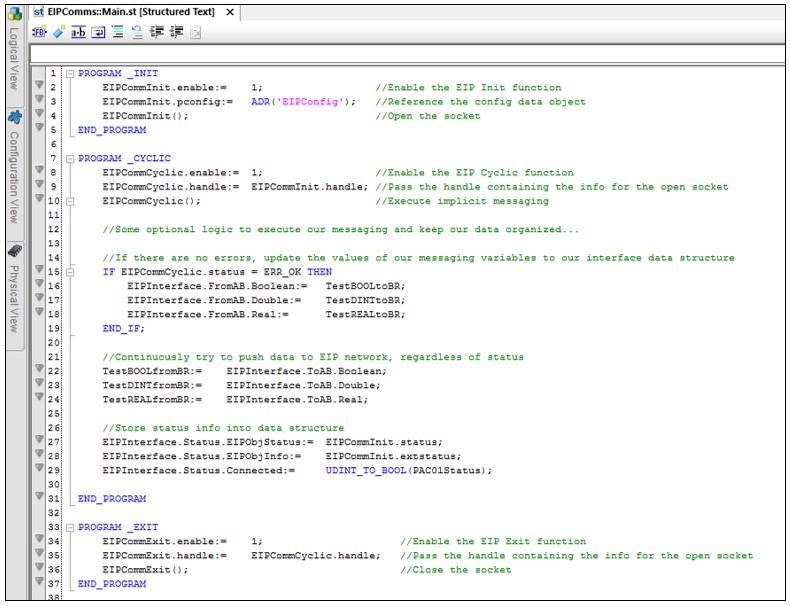Click the insert function block (FB) toolbar icon
Screen dimensions: 790x606
40,32
